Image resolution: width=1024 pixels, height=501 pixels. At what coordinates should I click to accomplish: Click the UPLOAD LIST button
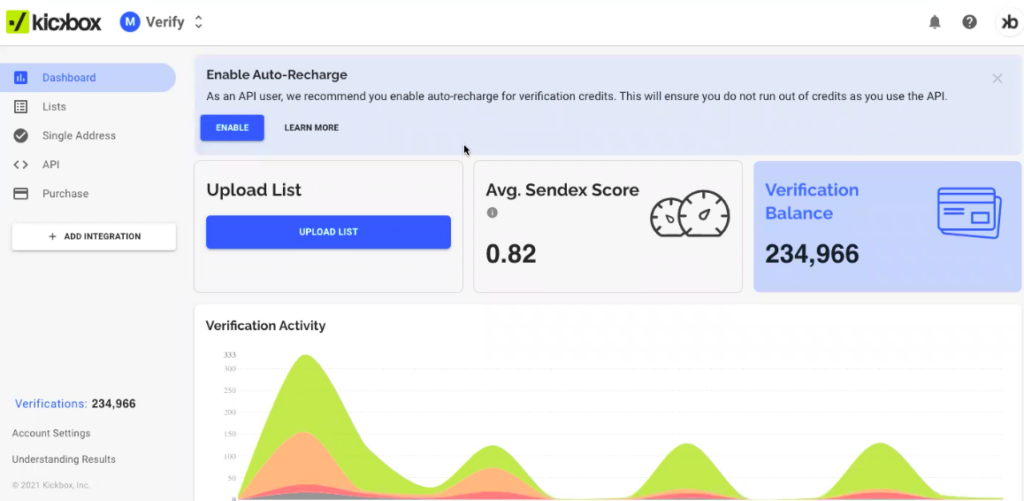pyautogui.click(x=328, y=232)
